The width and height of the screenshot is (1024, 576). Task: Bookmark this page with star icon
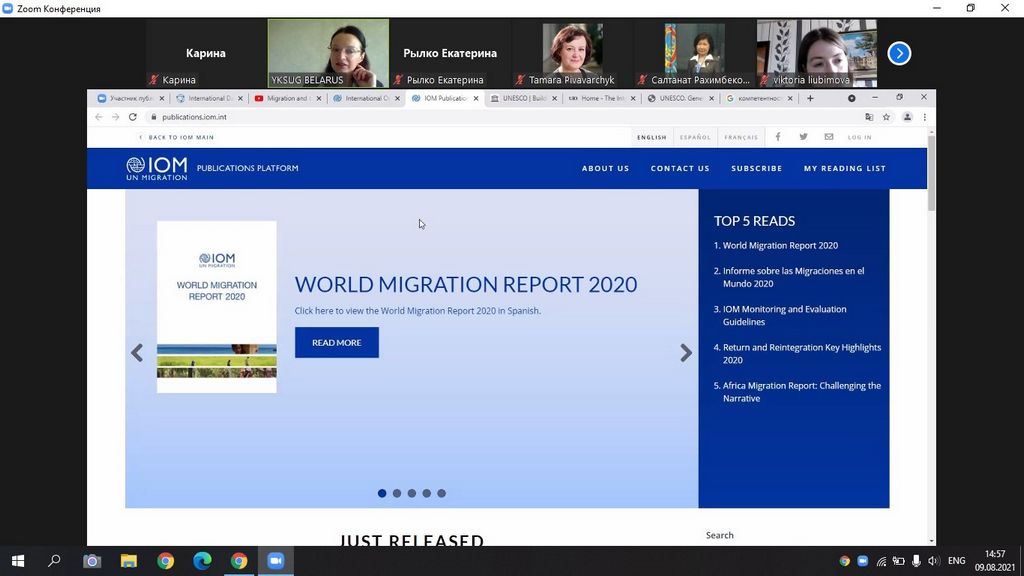pyautogui.click(x=886, y=117)
